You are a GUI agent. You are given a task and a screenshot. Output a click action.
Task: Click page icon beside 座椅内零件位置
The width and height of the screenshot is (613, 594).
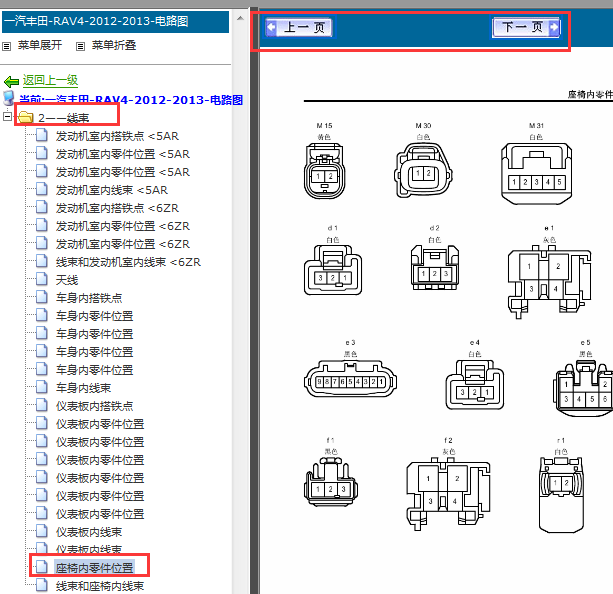(41, 567)
